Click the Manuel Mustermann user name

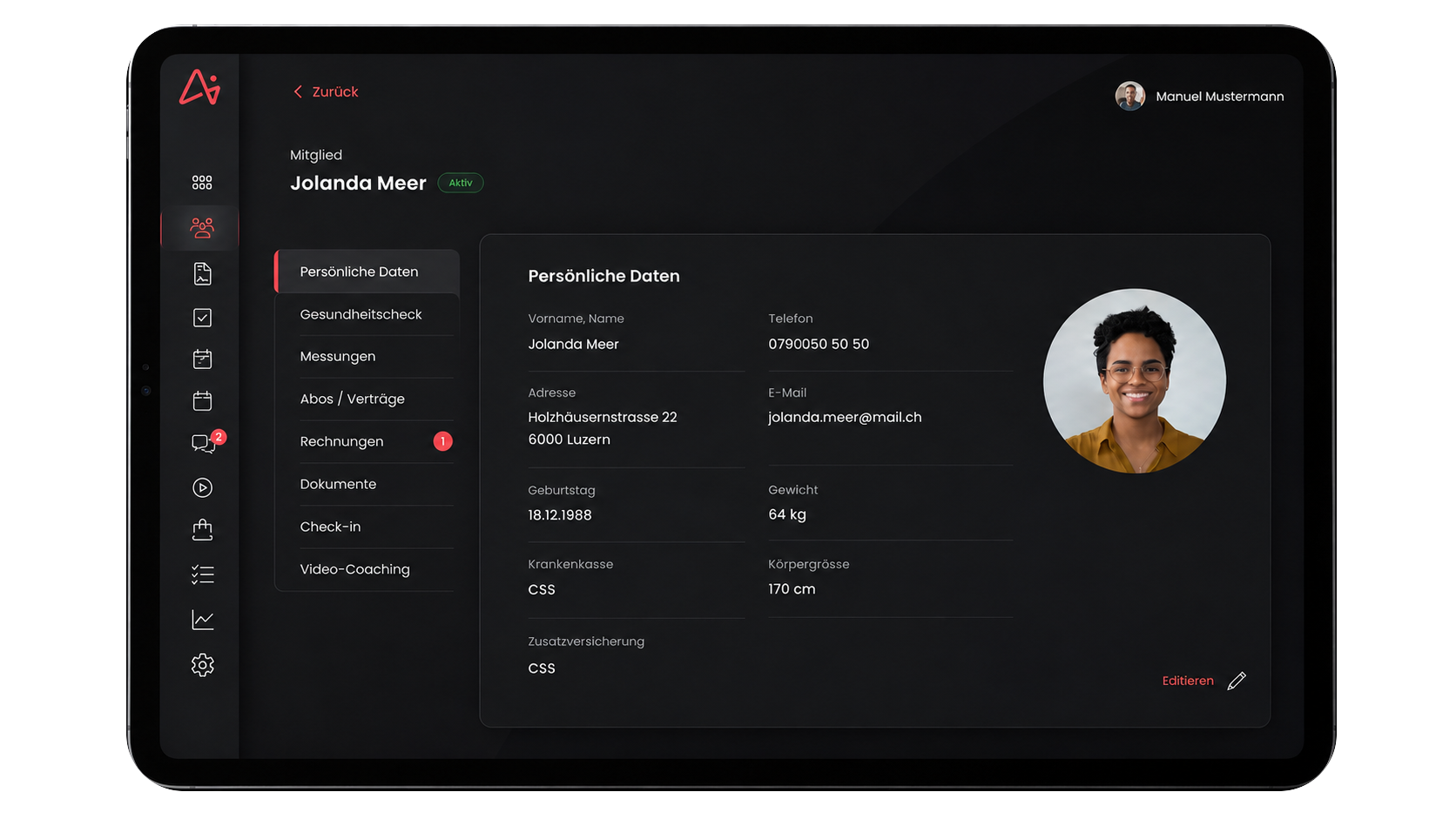click(1220, 97)
